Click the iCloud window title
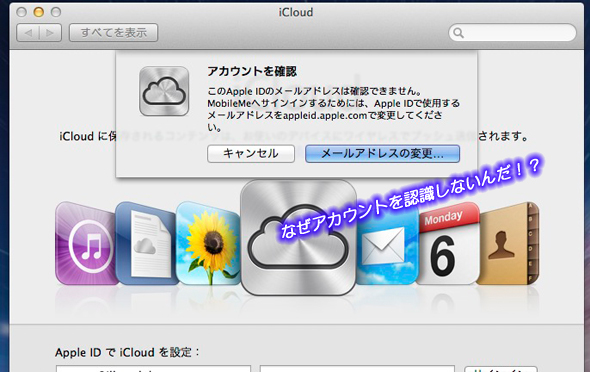 (296, 12)
